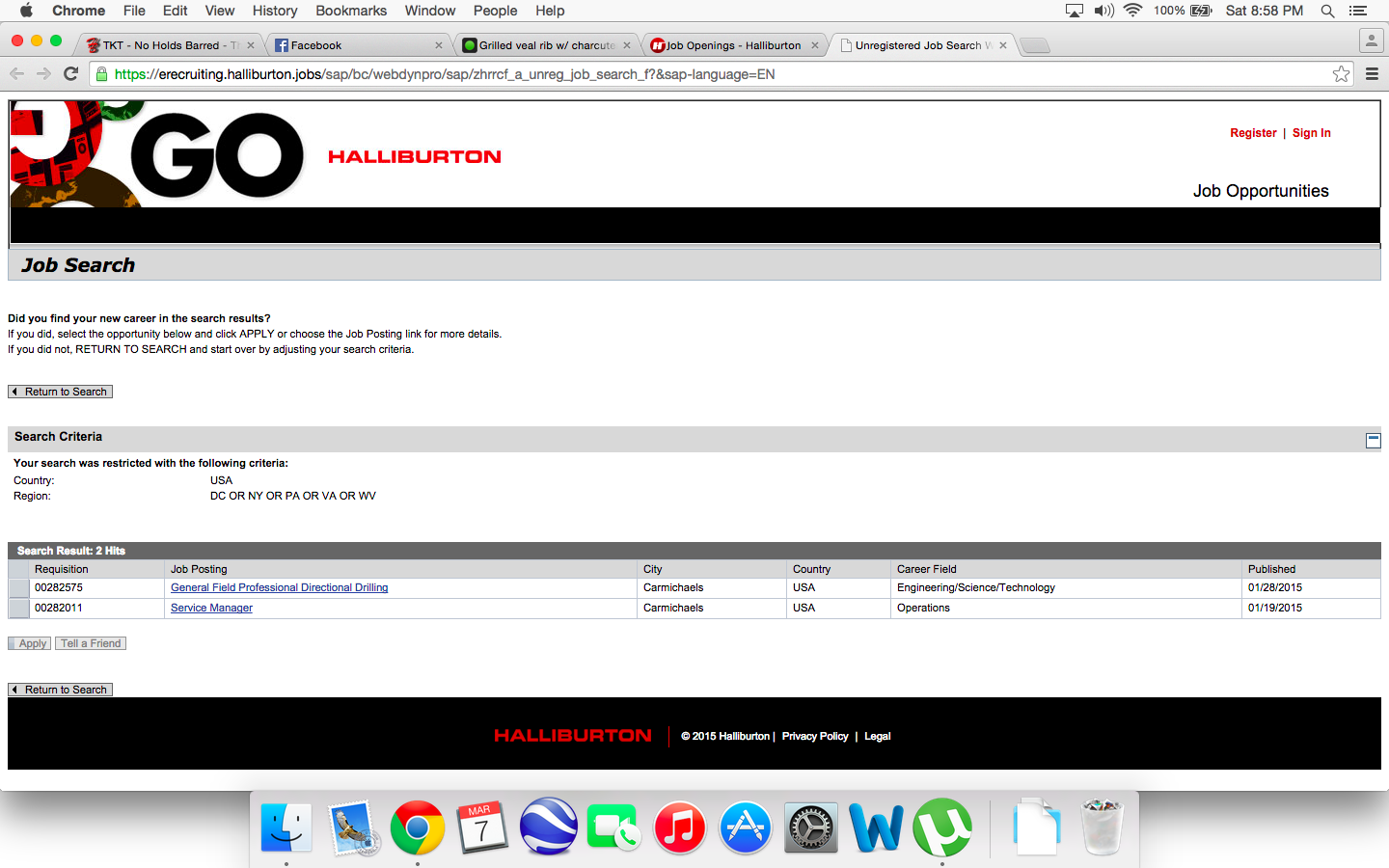Screen dimensions: 1389x868
Task: Launch iTunes music app
Action: pos(679,827)
